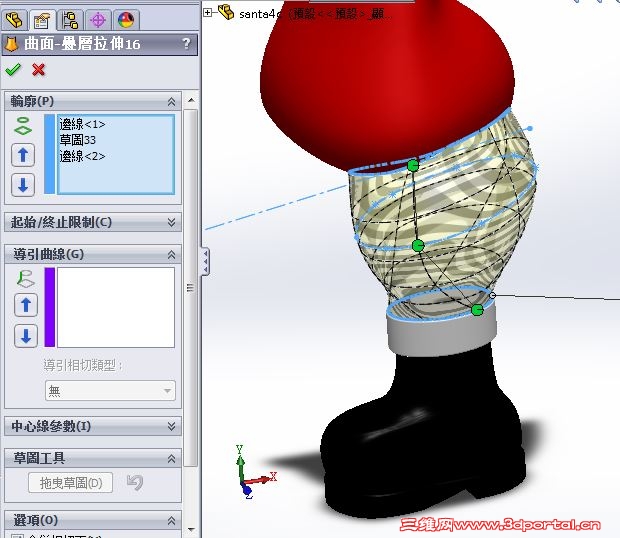Click the purple guide curves color bar

[x=50, y=308]
